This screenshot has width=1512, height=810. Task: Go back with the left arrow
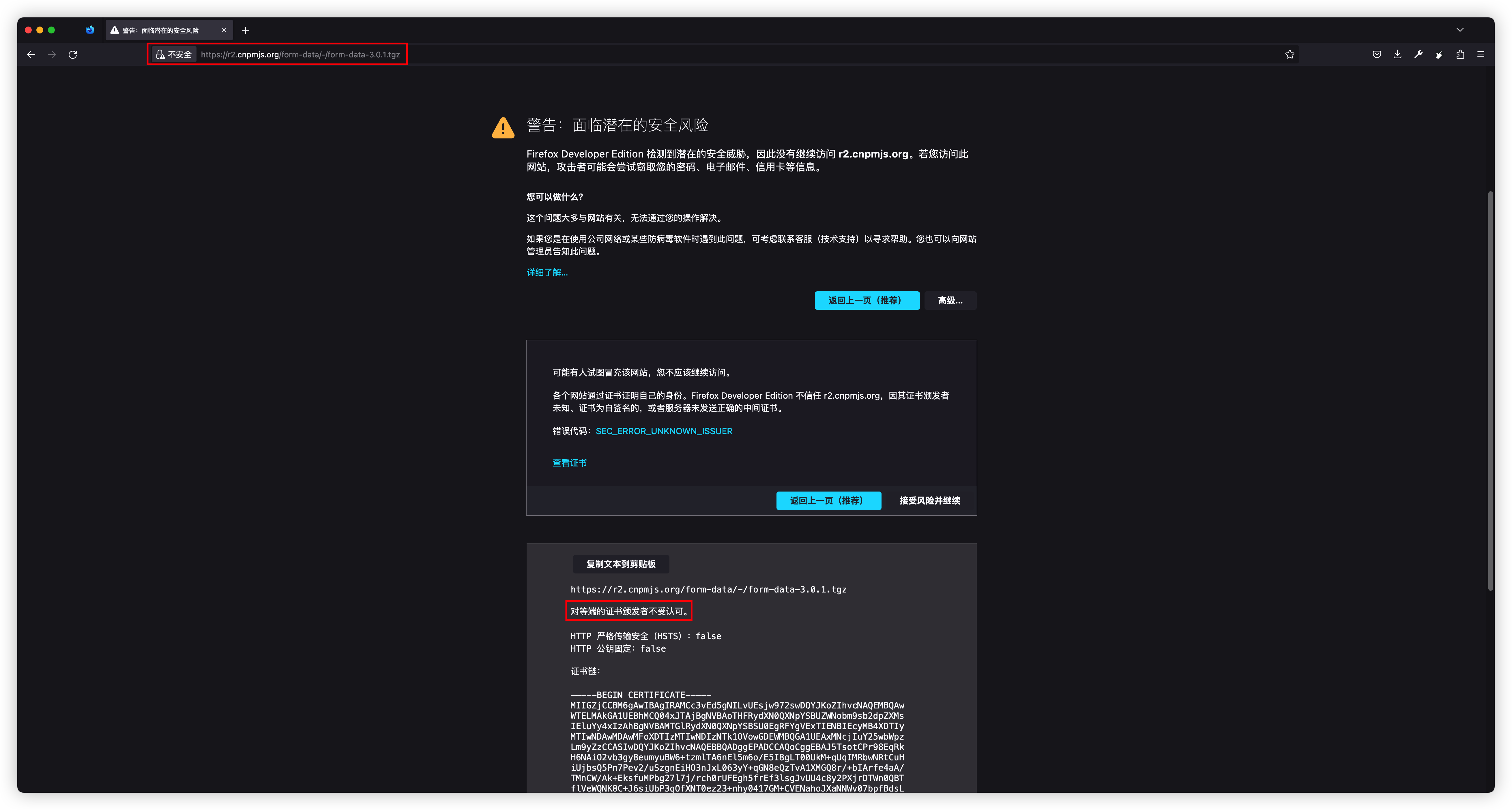click(31, 55)
